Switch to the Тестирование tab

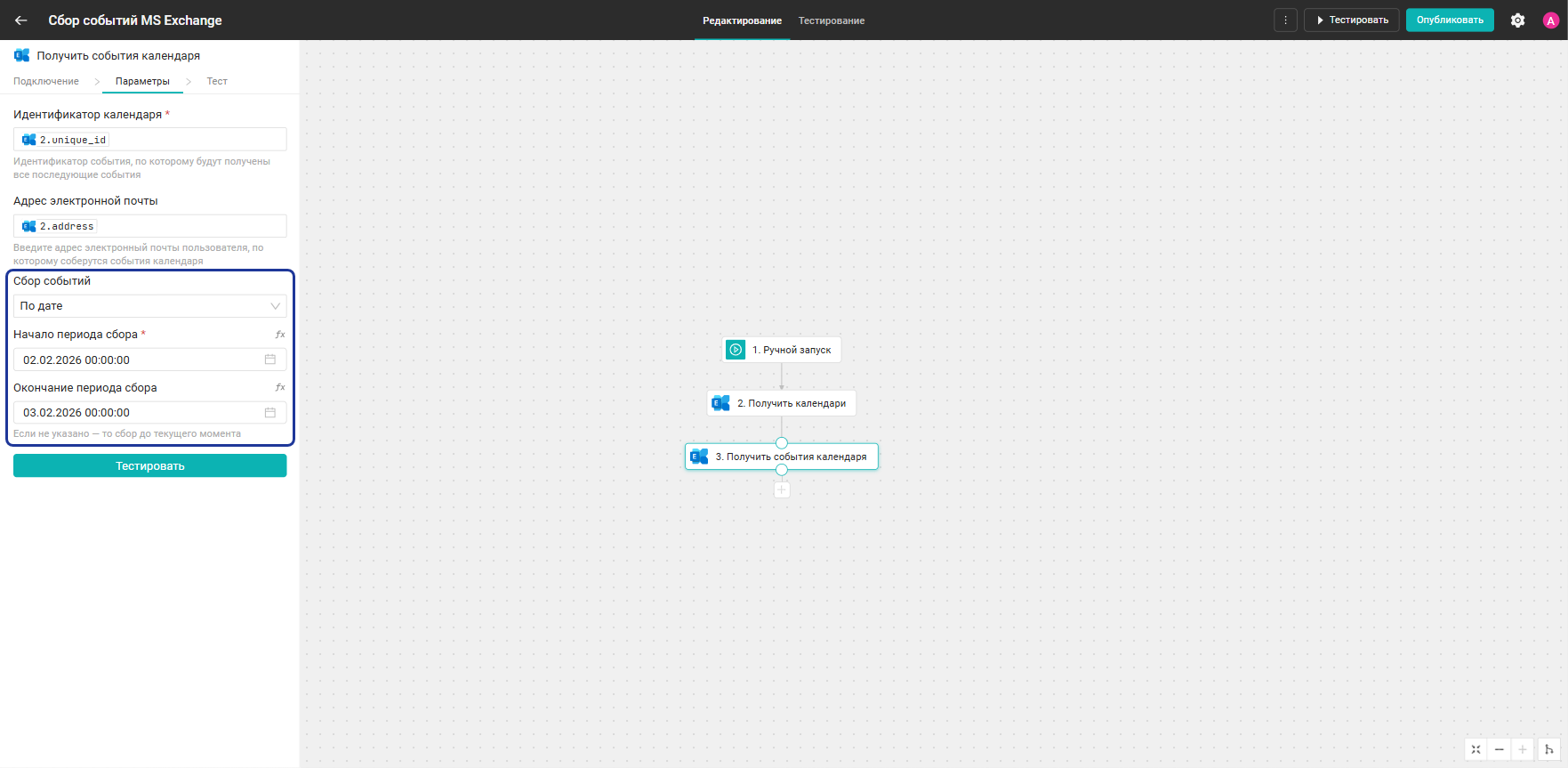[832, 20]
